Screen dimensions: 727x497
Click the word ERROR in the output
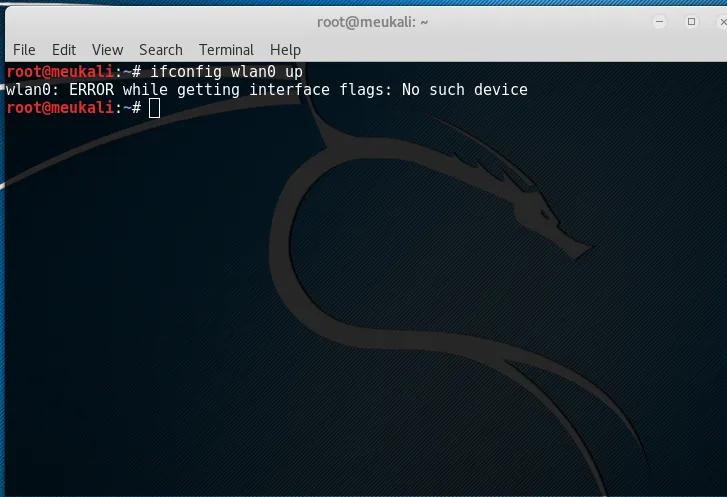click(93, 90)
